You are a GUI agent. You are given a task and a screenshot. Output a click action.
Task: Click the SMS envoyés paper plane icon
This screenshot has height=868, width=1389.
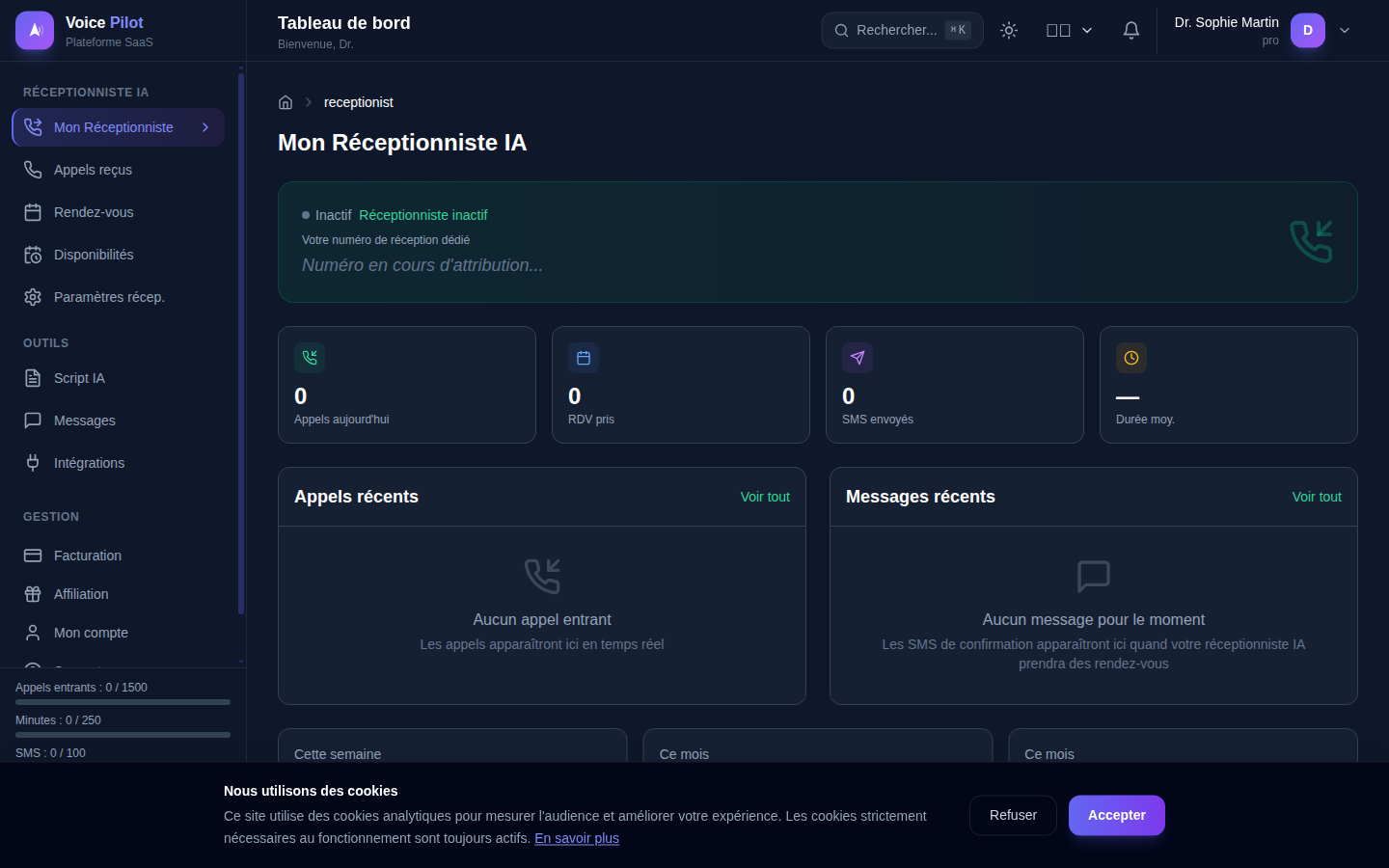[858, 358]
